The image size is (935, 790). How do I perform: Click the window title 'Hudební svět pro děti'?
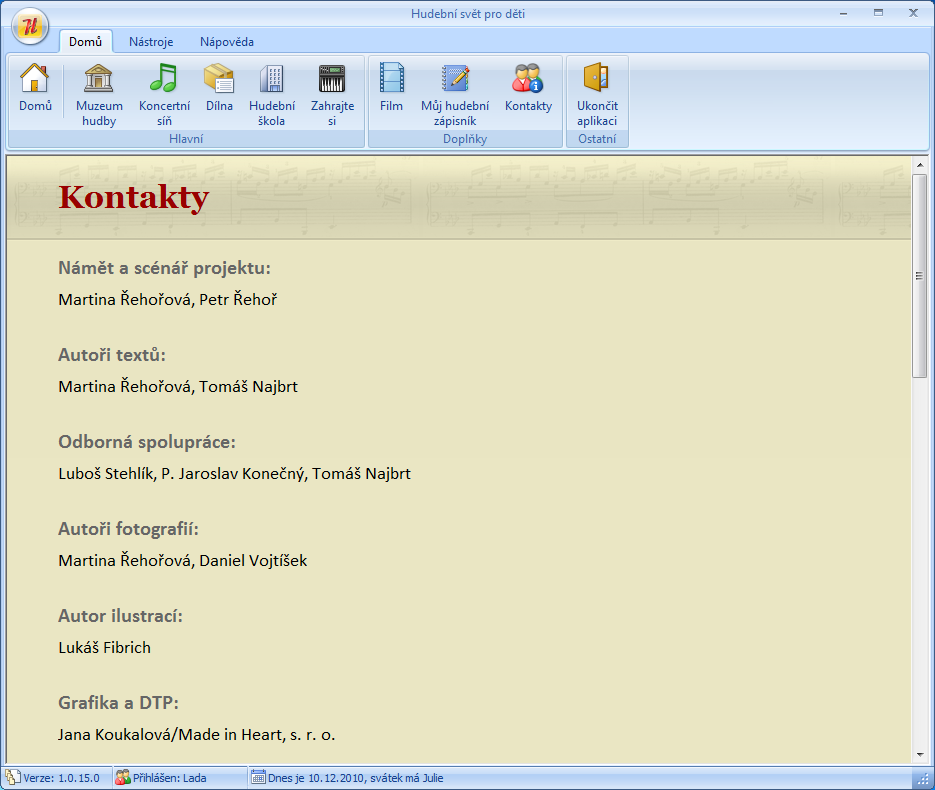click(468, 14)
